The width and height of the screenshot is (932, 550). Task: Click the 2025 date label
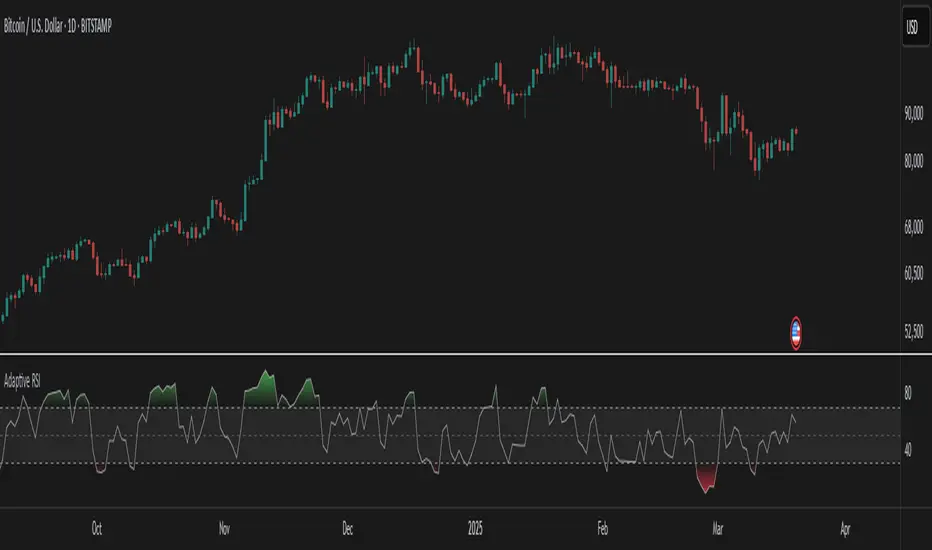click(x=475, y=528)
